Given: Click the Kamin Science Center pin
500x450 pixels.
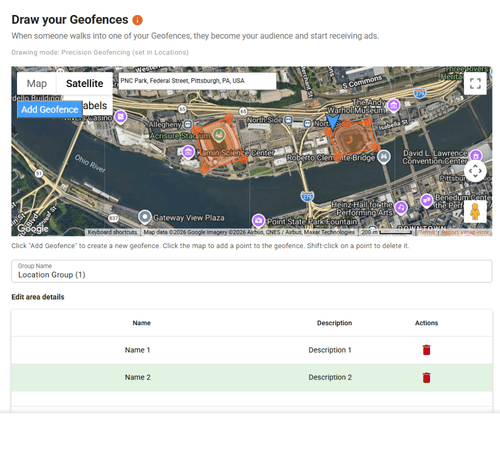Looking at the screenshot, I should [188, 153].
